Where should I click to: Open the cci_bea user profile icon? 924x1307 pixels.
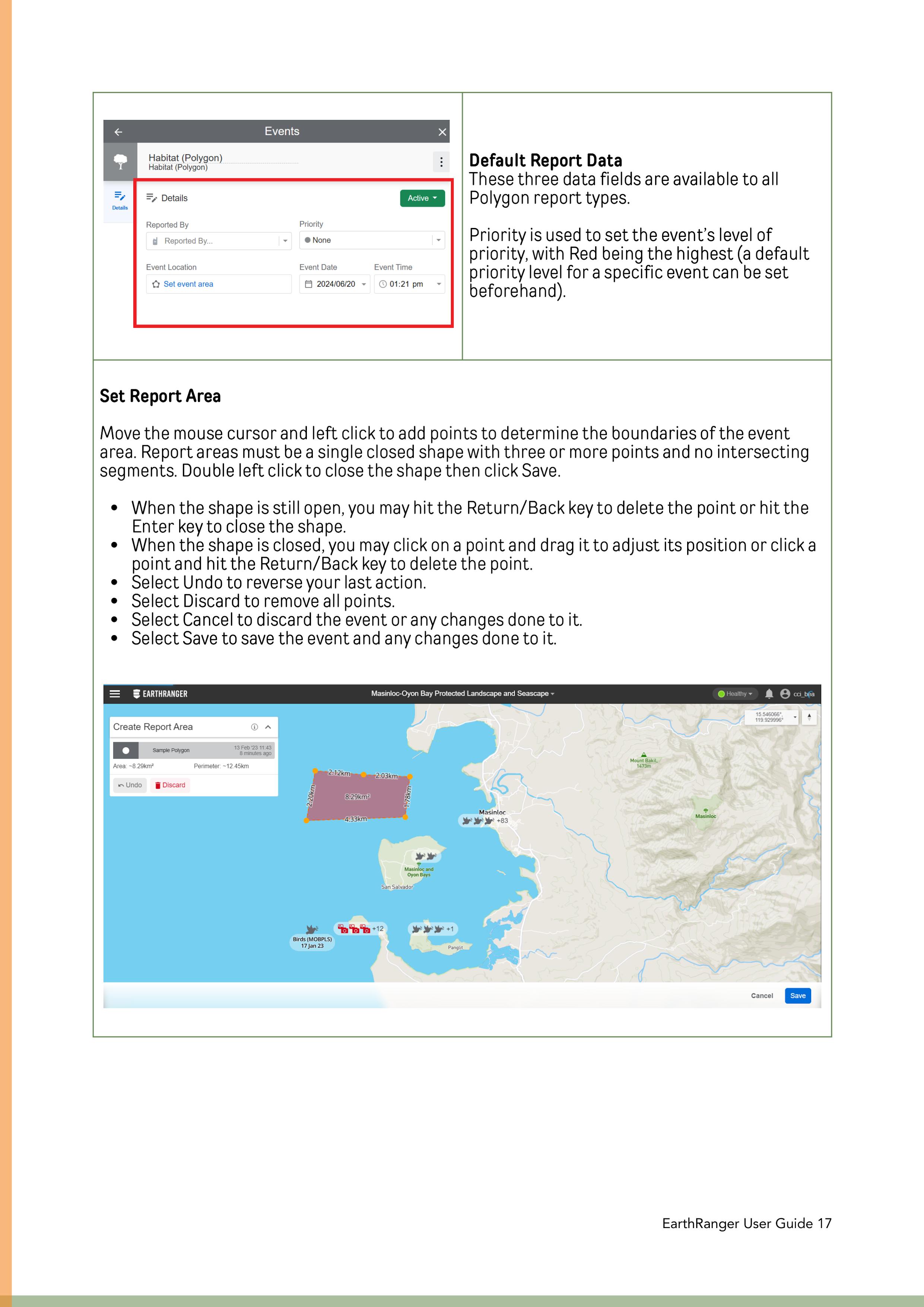pyautogui.click(x=785, y=694)
